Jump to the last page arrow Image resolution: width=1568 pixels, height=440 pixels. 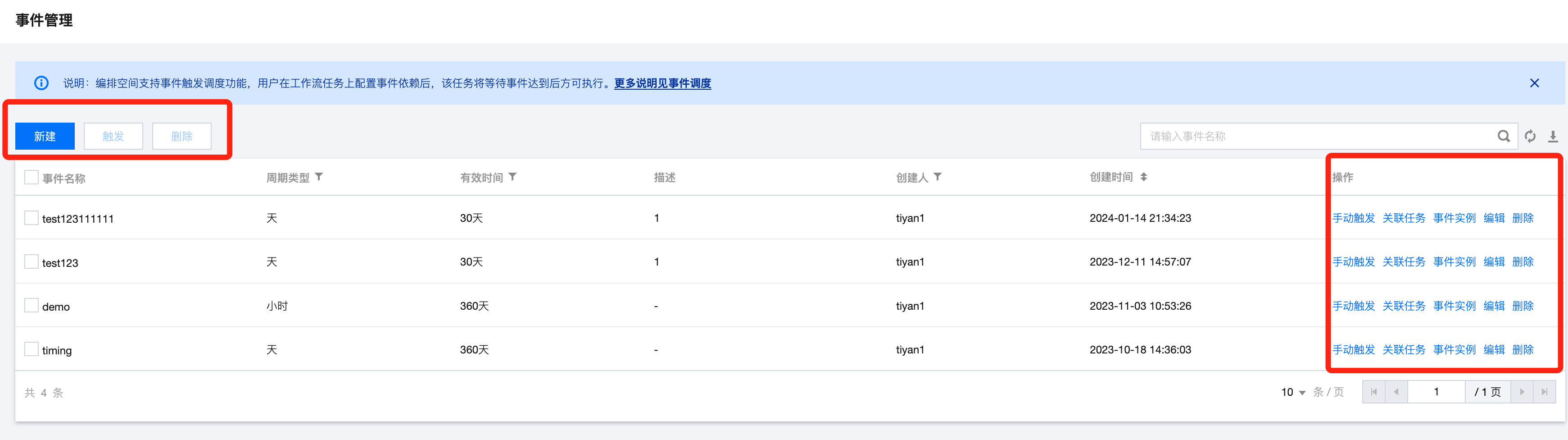1544,392
